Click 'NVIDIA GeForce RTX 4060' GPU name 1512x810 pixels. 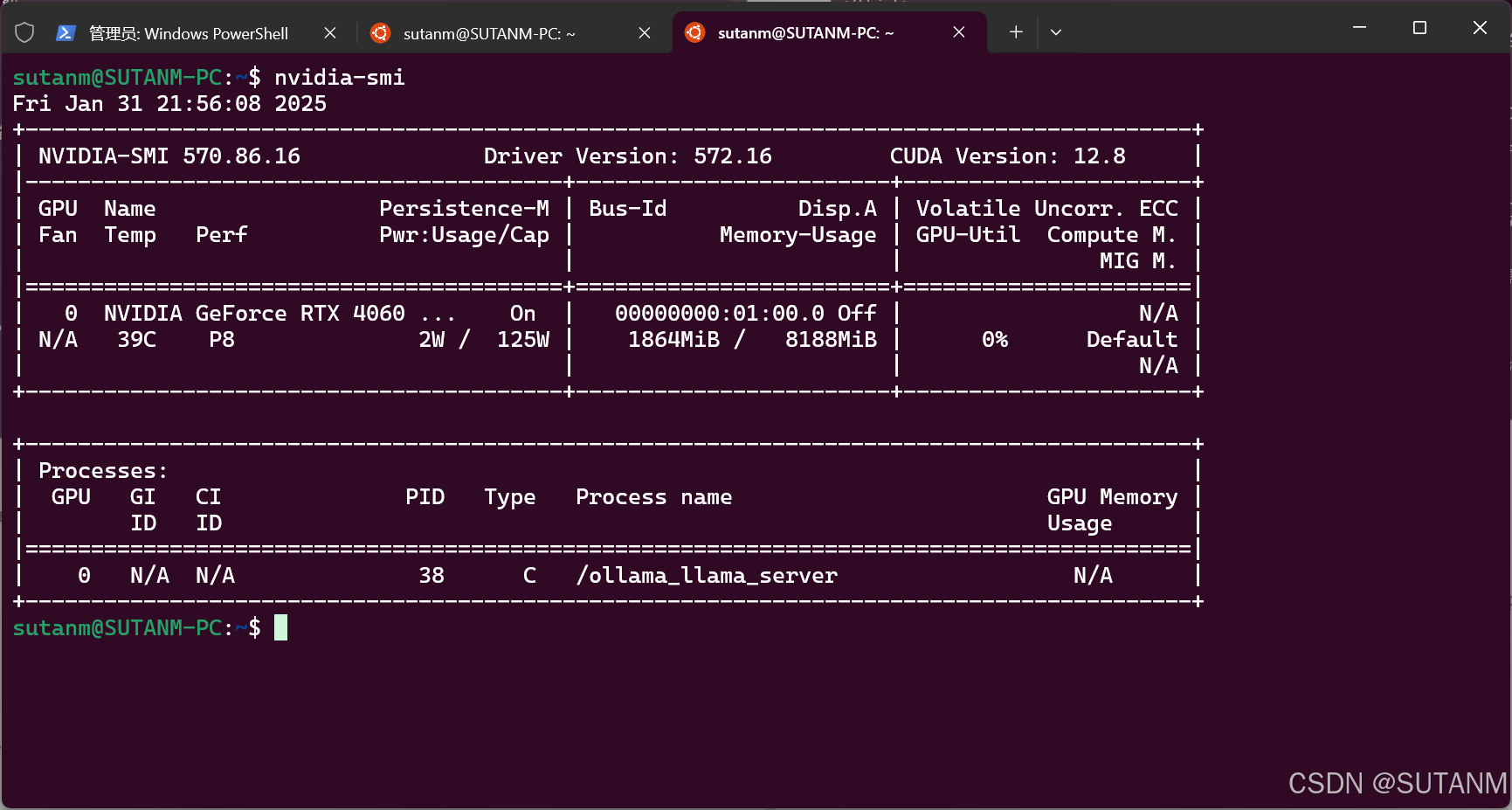point(254,314)
